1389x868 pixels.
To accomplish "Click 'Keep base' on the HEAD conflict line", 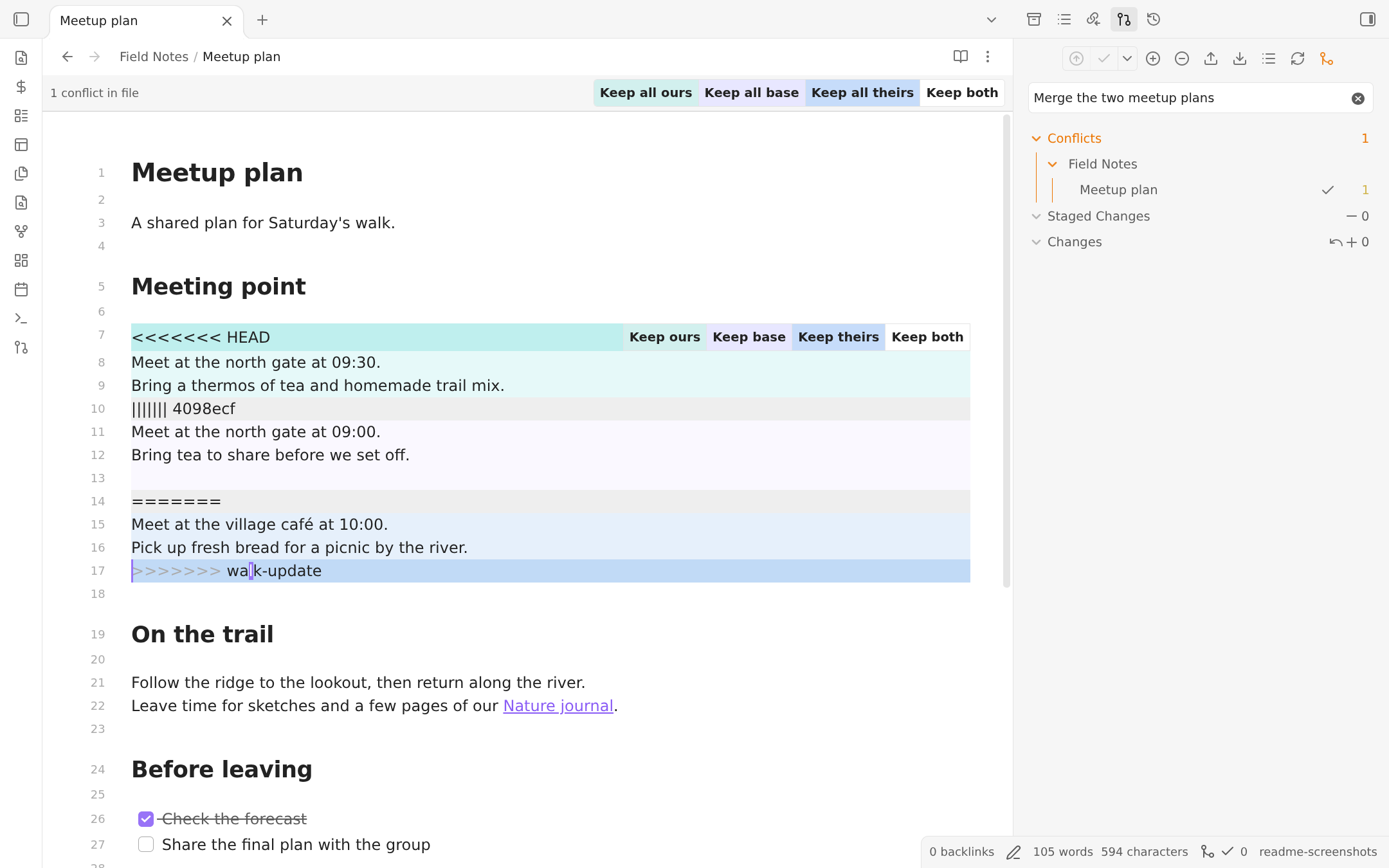I will 749,337.
